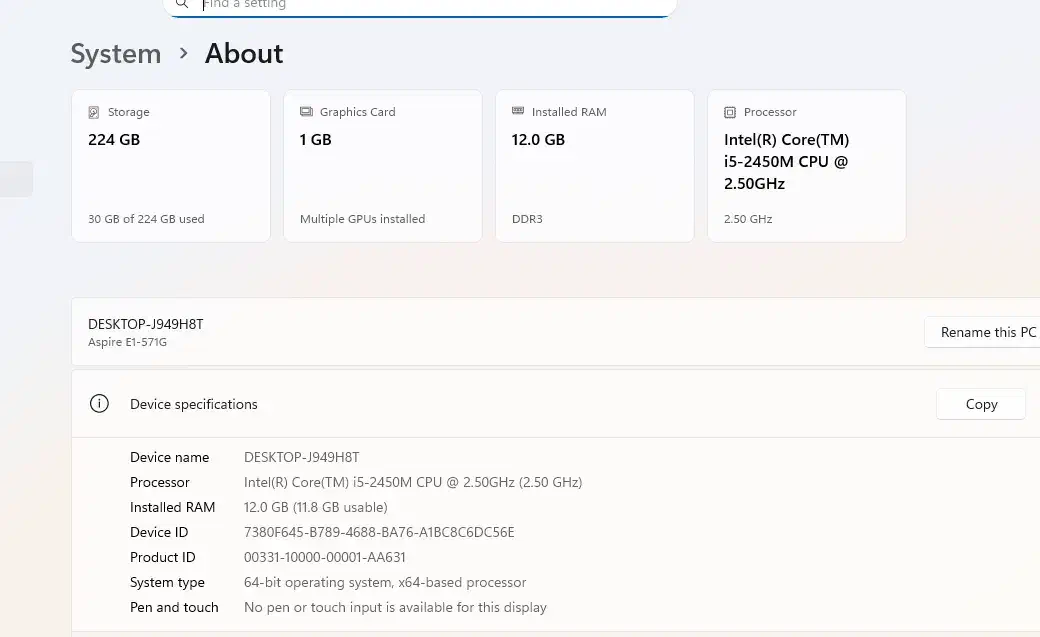1040x637 pixels.
Task: Click the Device specifications info icon
Action: (99, 404)
